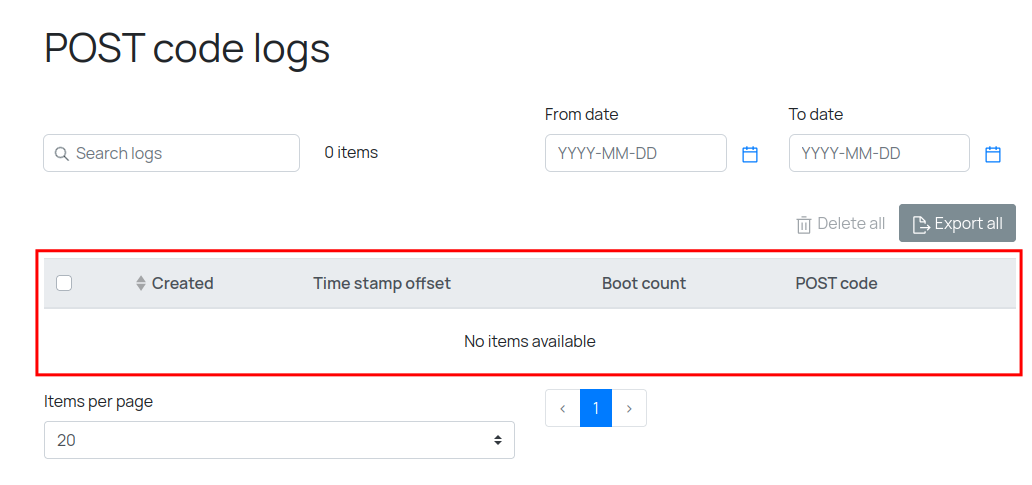Click the No items available message row

point(529,341)
